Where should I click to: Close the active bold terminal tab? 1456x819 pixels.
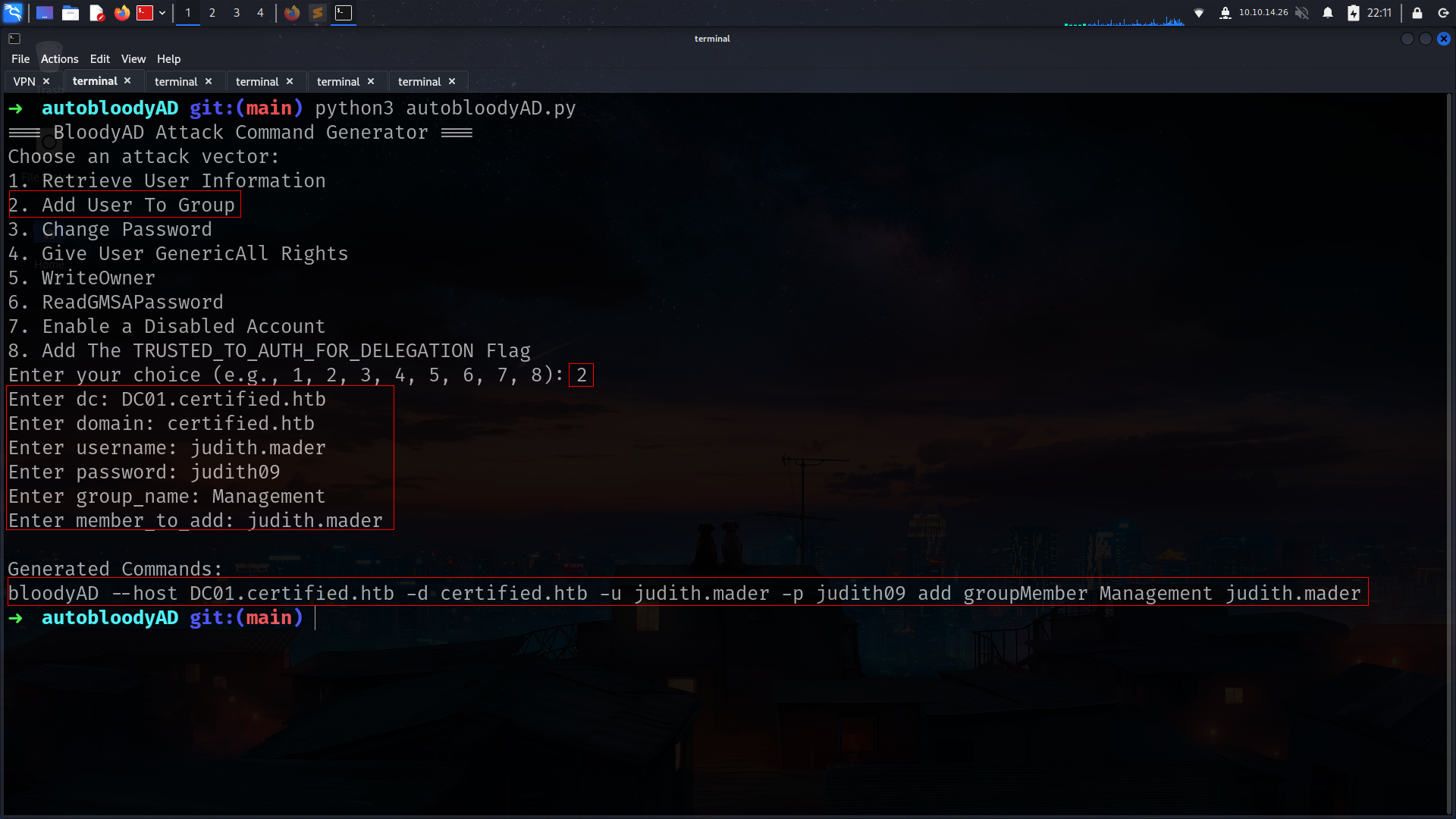127,81
